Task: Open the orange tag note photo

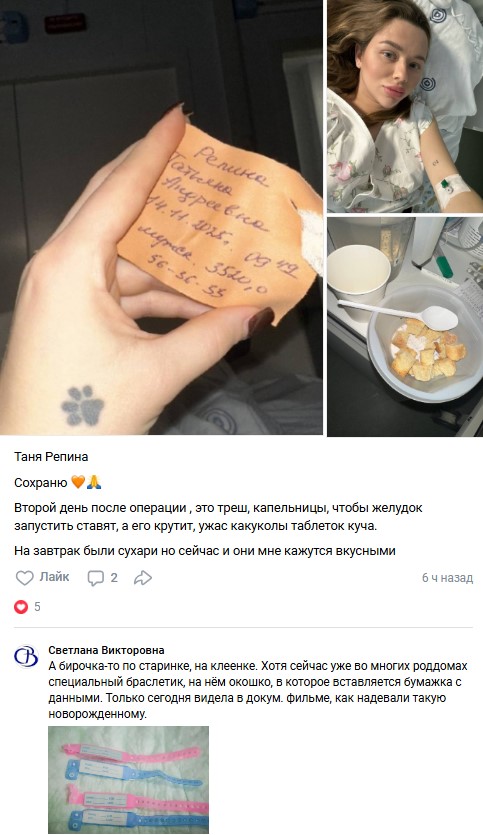Action: [161, 217]
